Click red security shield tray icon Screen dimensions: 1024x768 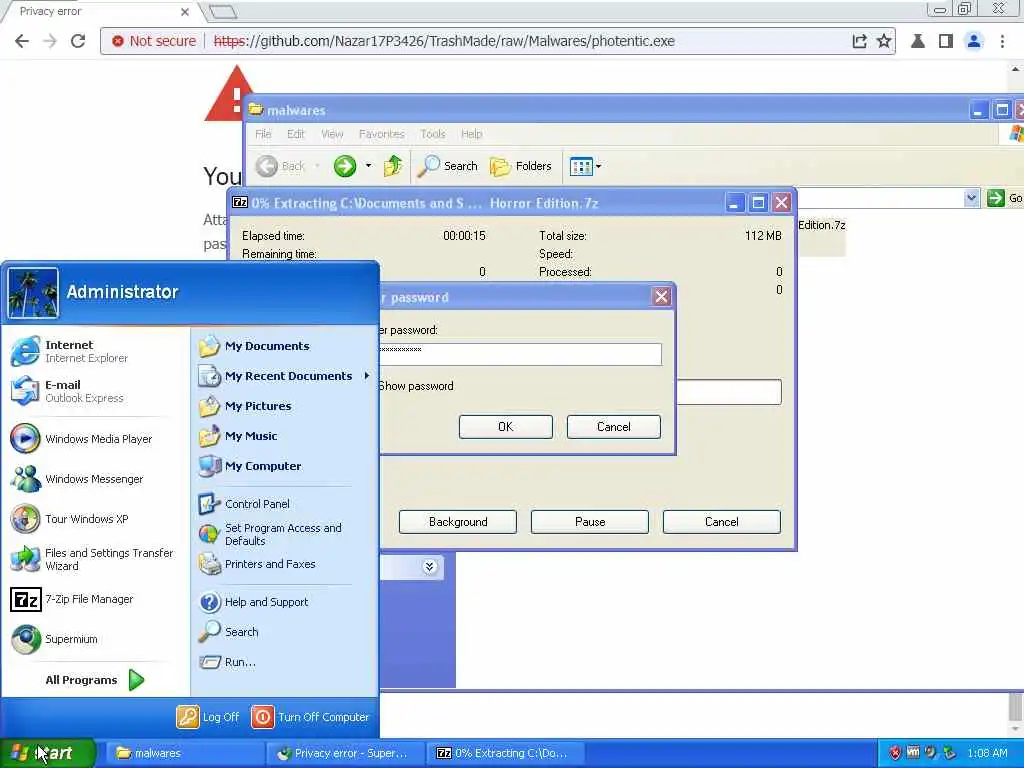click(895, 753)
